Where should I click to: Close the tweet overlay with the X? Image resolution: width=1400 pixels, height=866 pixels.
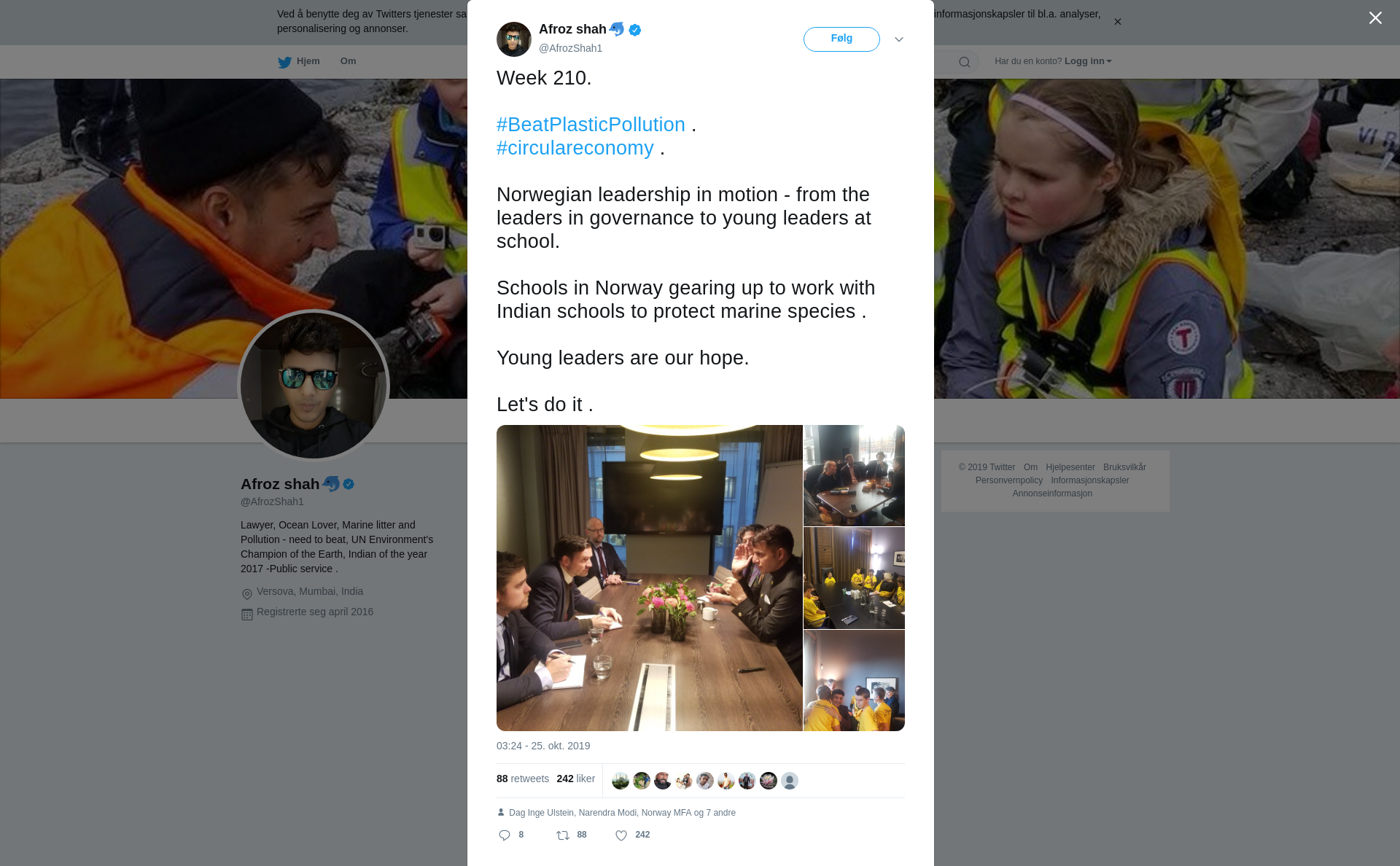pos(1375,18)
